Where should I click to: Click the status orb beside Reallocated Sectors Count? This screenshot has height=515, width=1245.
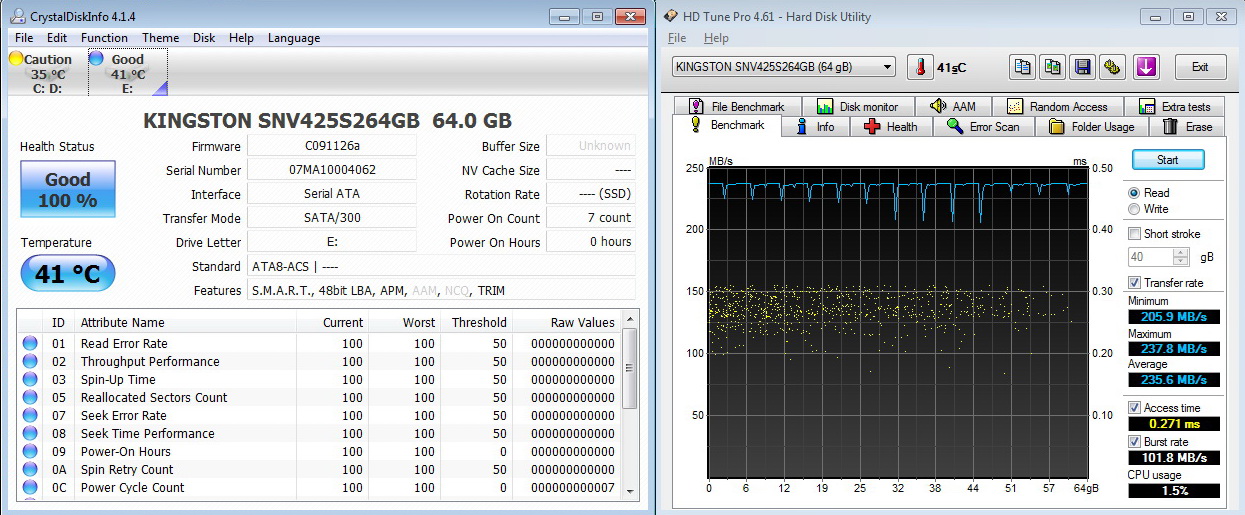[30, 397]
